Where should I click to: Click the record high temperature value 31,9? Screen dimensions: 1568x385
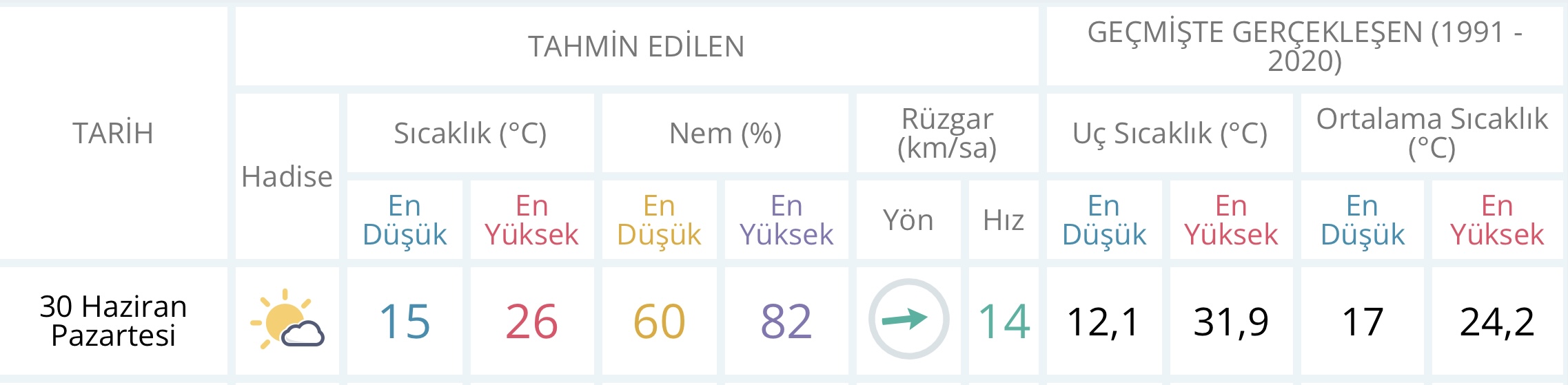click(1231, 322)
